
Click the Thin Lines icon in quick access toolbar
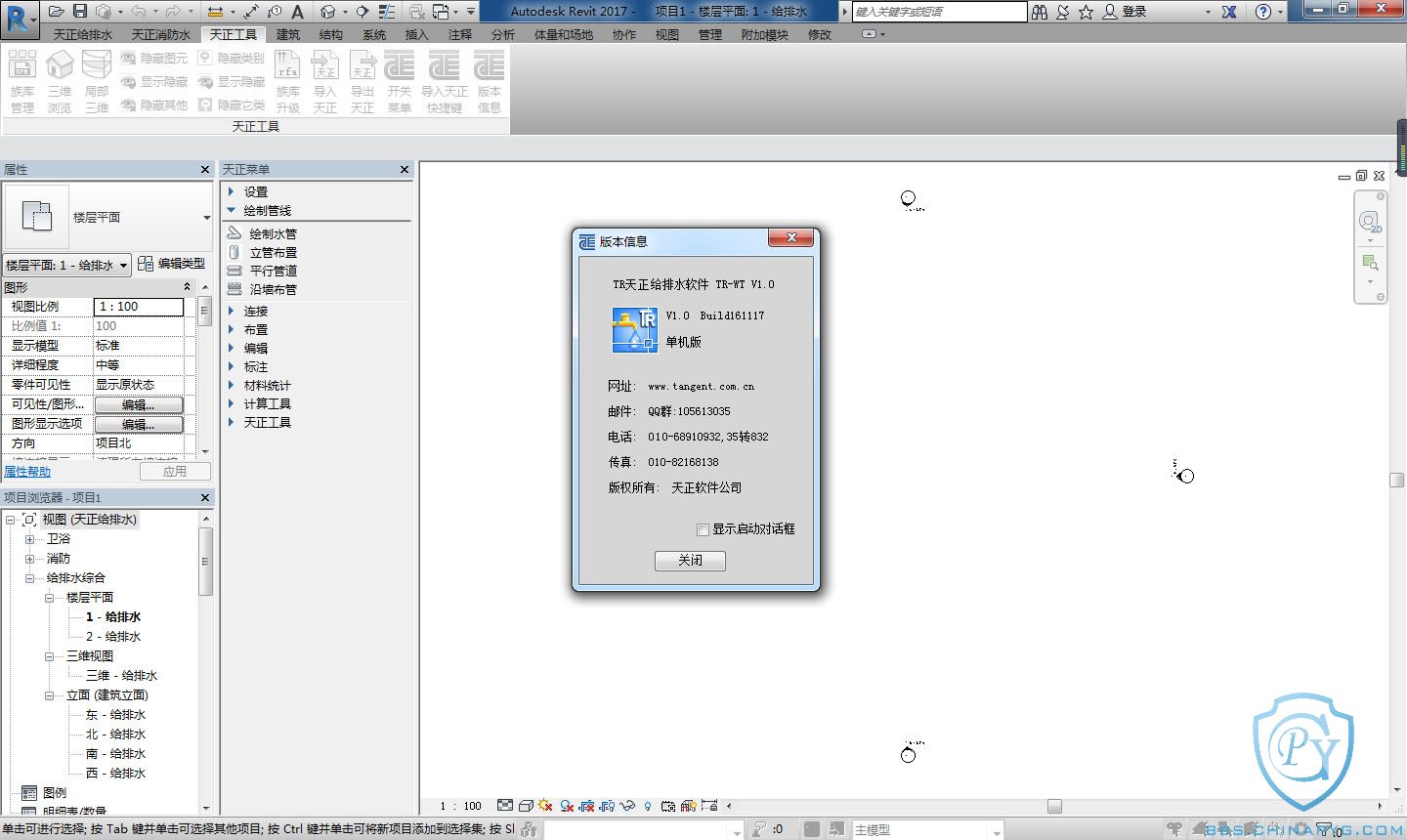pyautogui.click(x=388, y=12)
